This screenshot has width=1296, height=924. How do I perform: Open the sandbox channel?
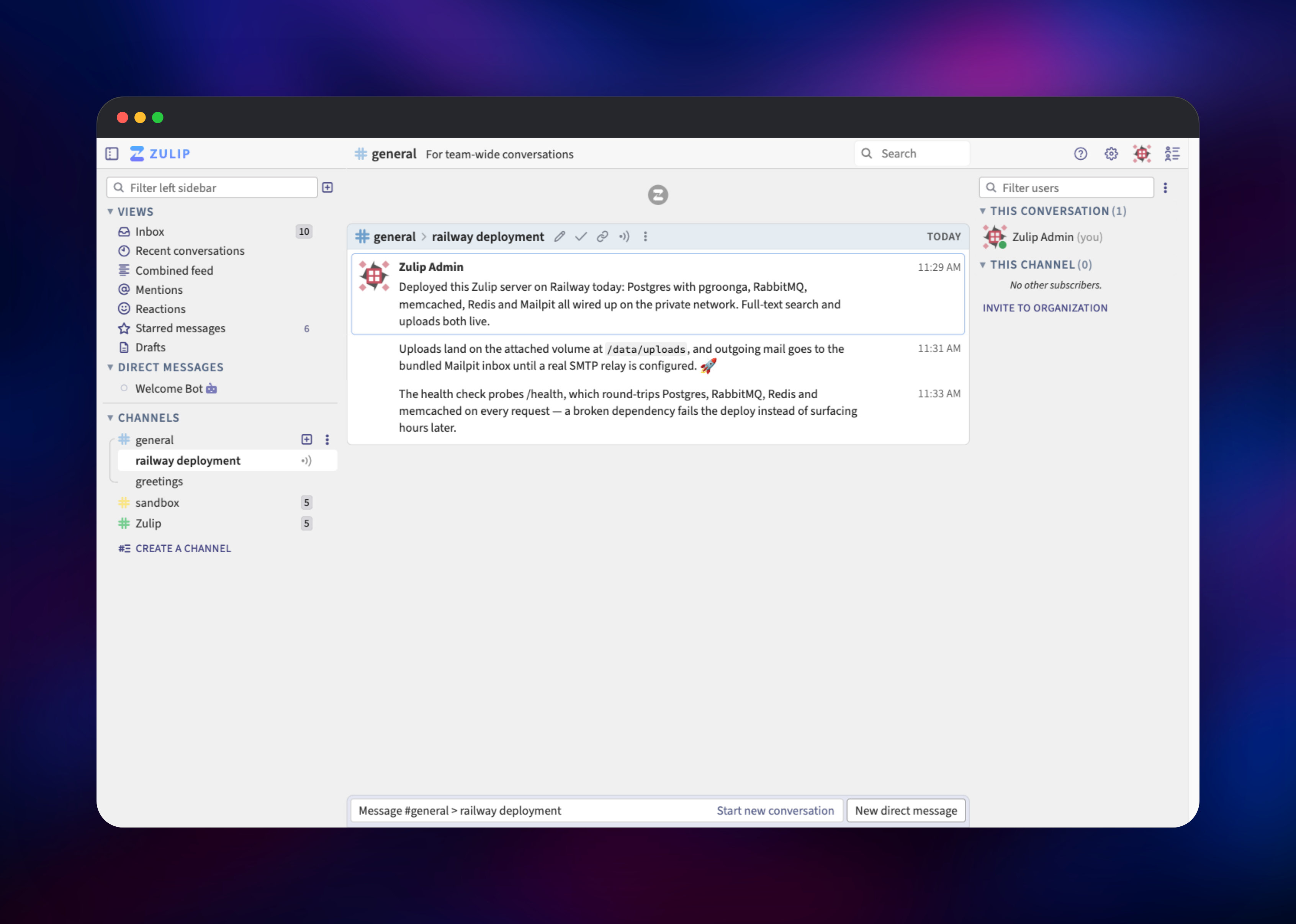(x=157, y=502)
